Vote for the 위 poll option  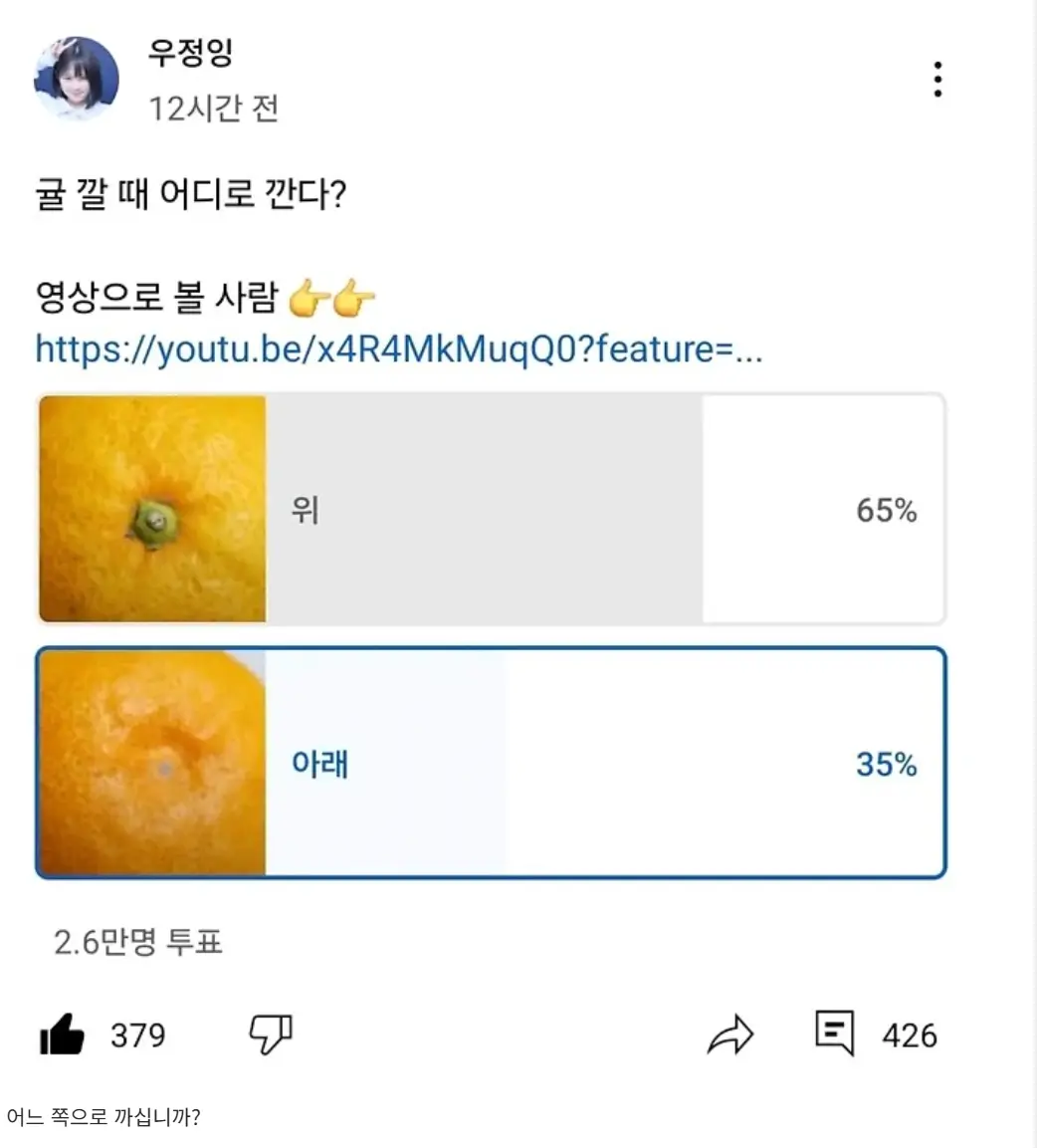coord(305,510)
